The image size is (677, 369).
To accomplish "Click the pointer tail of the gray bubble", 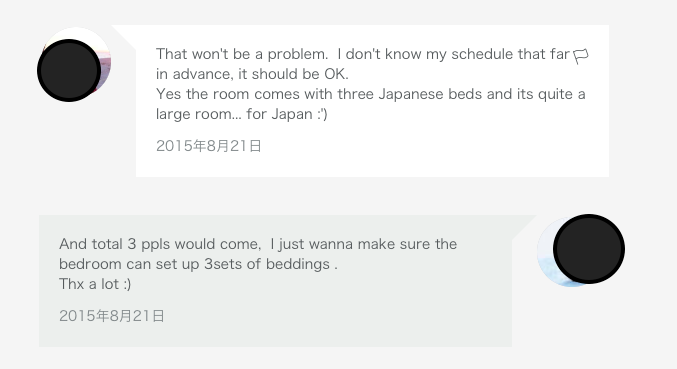I will pyautogui.click(x=523, y=227).
